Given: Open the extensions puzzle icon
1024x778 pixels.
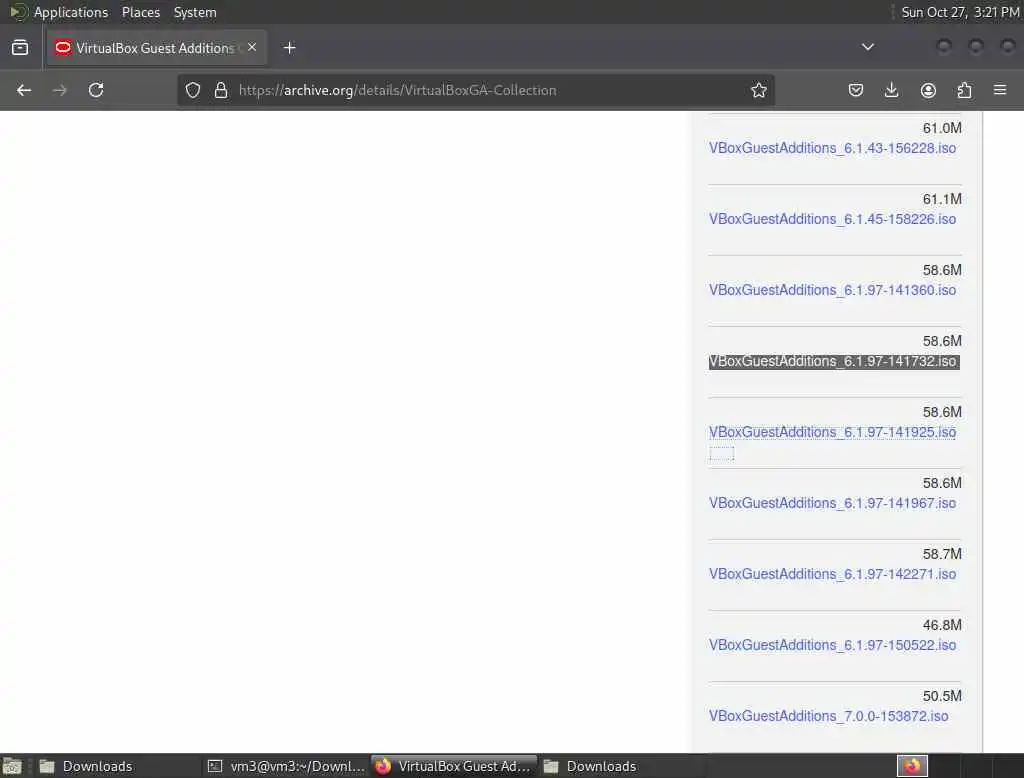Looking at the screenshot, I should point(964,90).
